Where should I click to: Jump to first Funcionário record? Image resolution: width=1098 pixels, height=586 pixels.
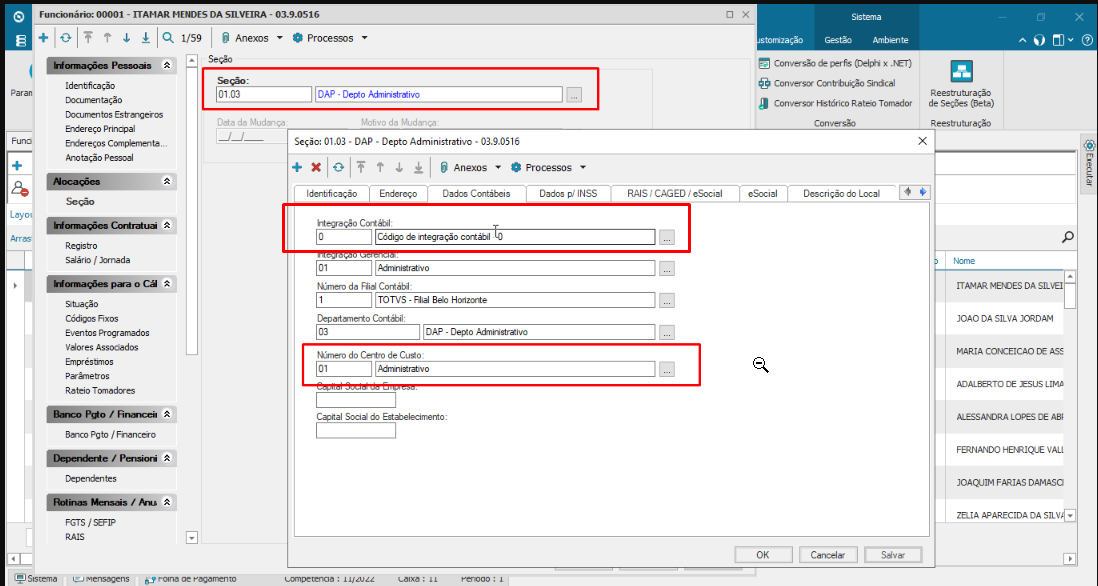click(88, 38)
